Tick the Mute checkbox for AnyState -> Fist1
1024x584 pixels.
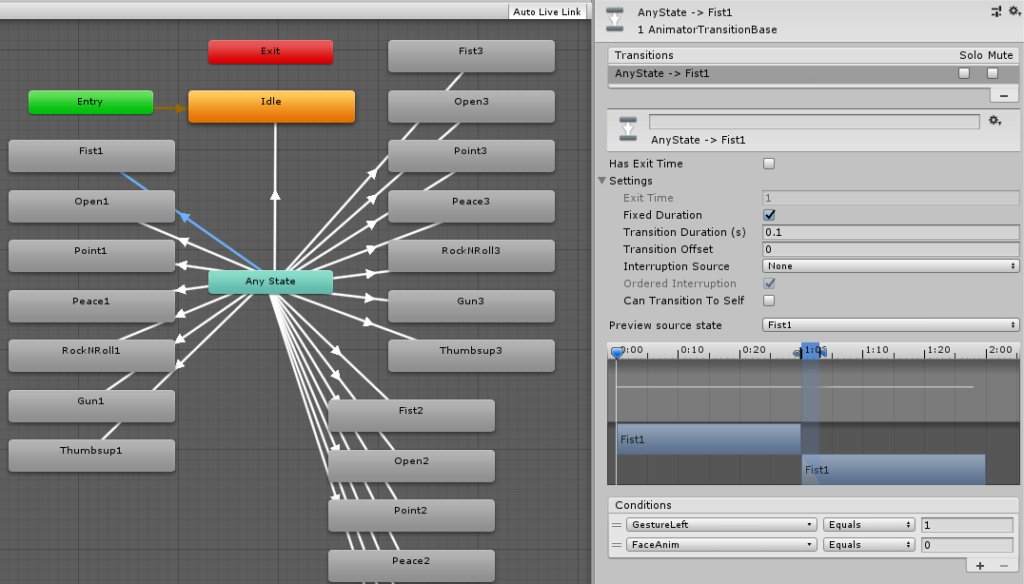tap(993, 73)
